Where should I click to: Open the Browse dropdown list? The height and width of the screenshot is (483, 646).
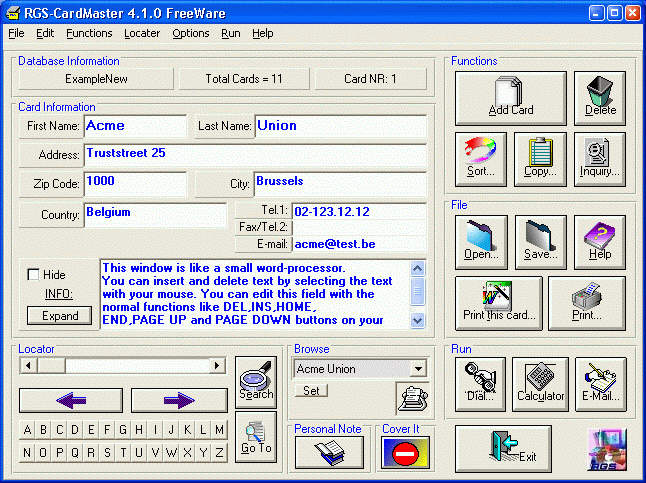point(418,369)
